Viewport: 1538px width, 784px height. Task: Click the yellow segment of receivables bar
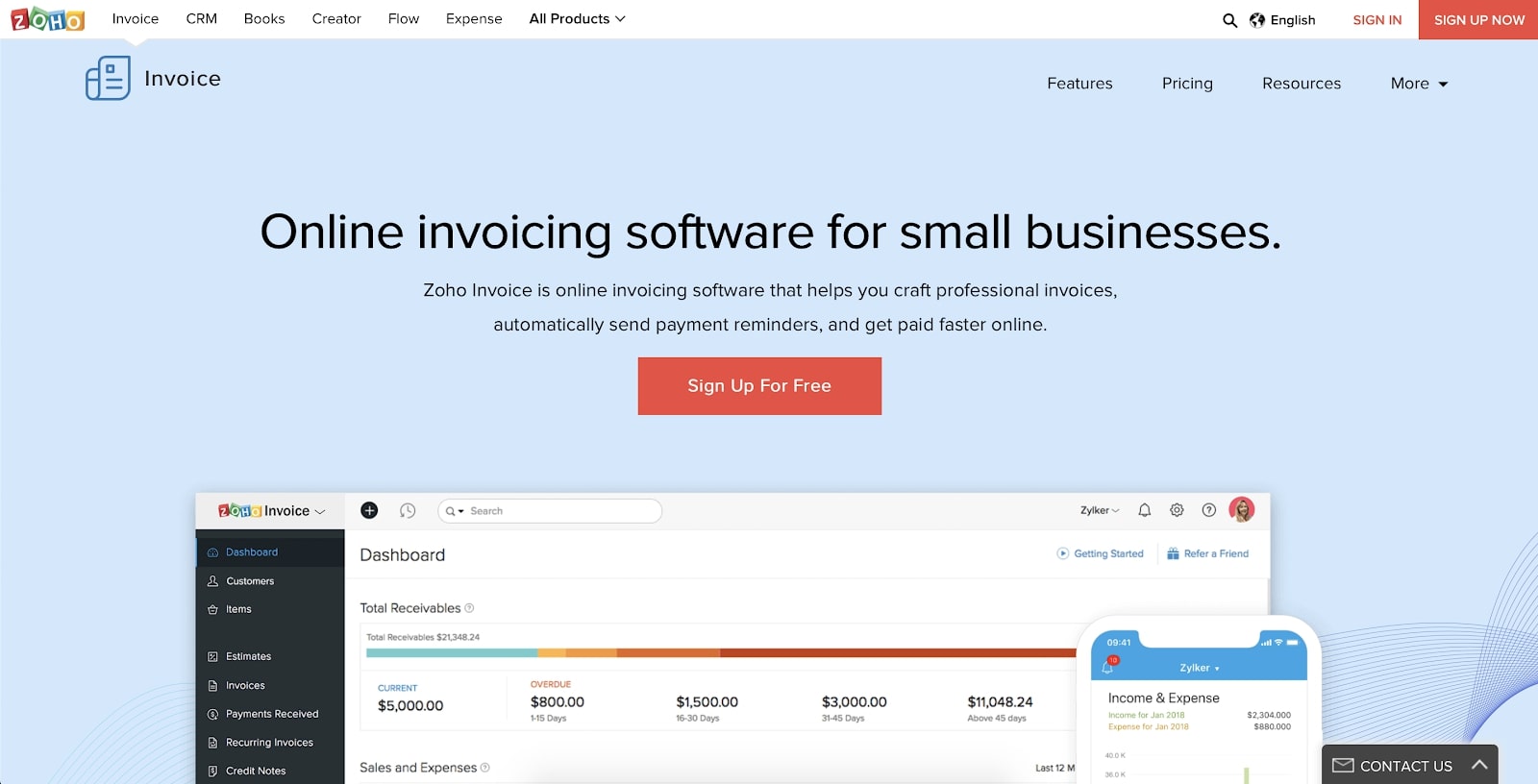(552, 652)
